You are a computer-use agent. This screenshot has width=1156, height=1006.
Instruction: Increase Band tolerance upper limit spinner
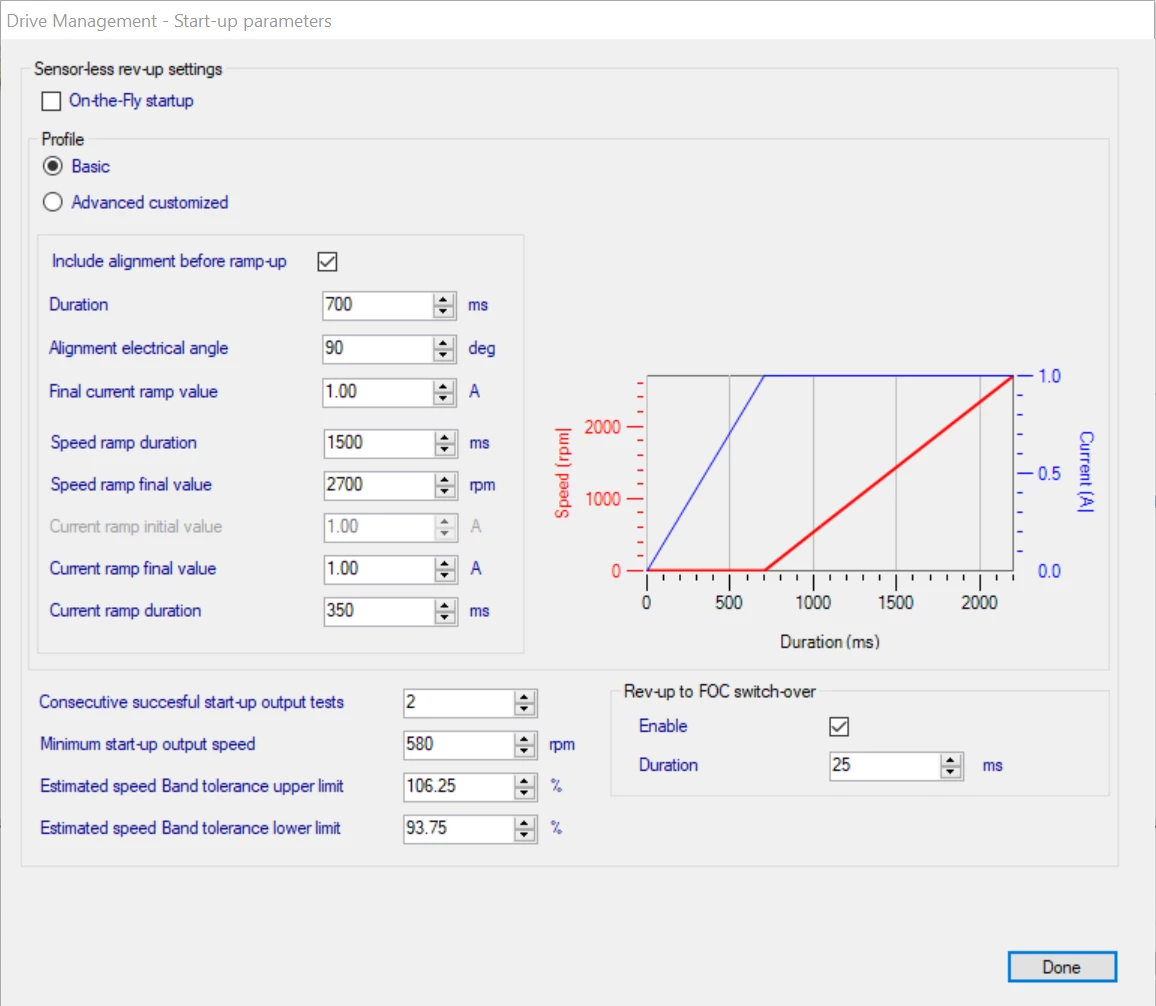pyautogui.click(x=524, y=781)
